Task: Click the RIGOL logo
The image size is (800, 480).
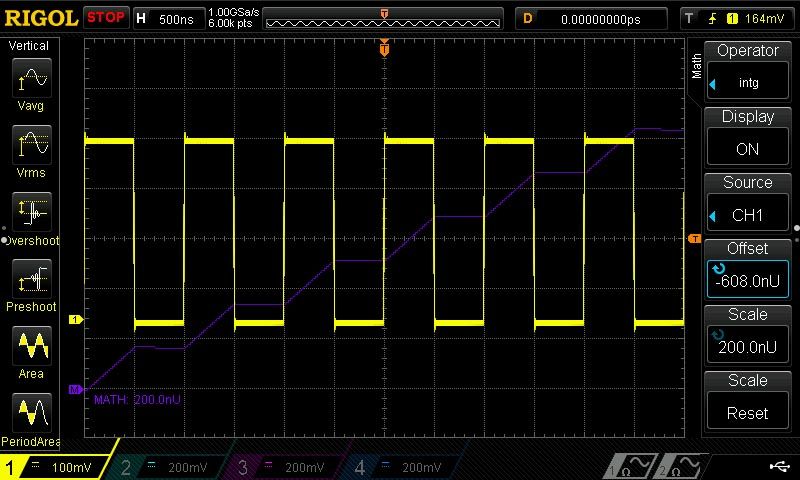Action: pos(40,18)
